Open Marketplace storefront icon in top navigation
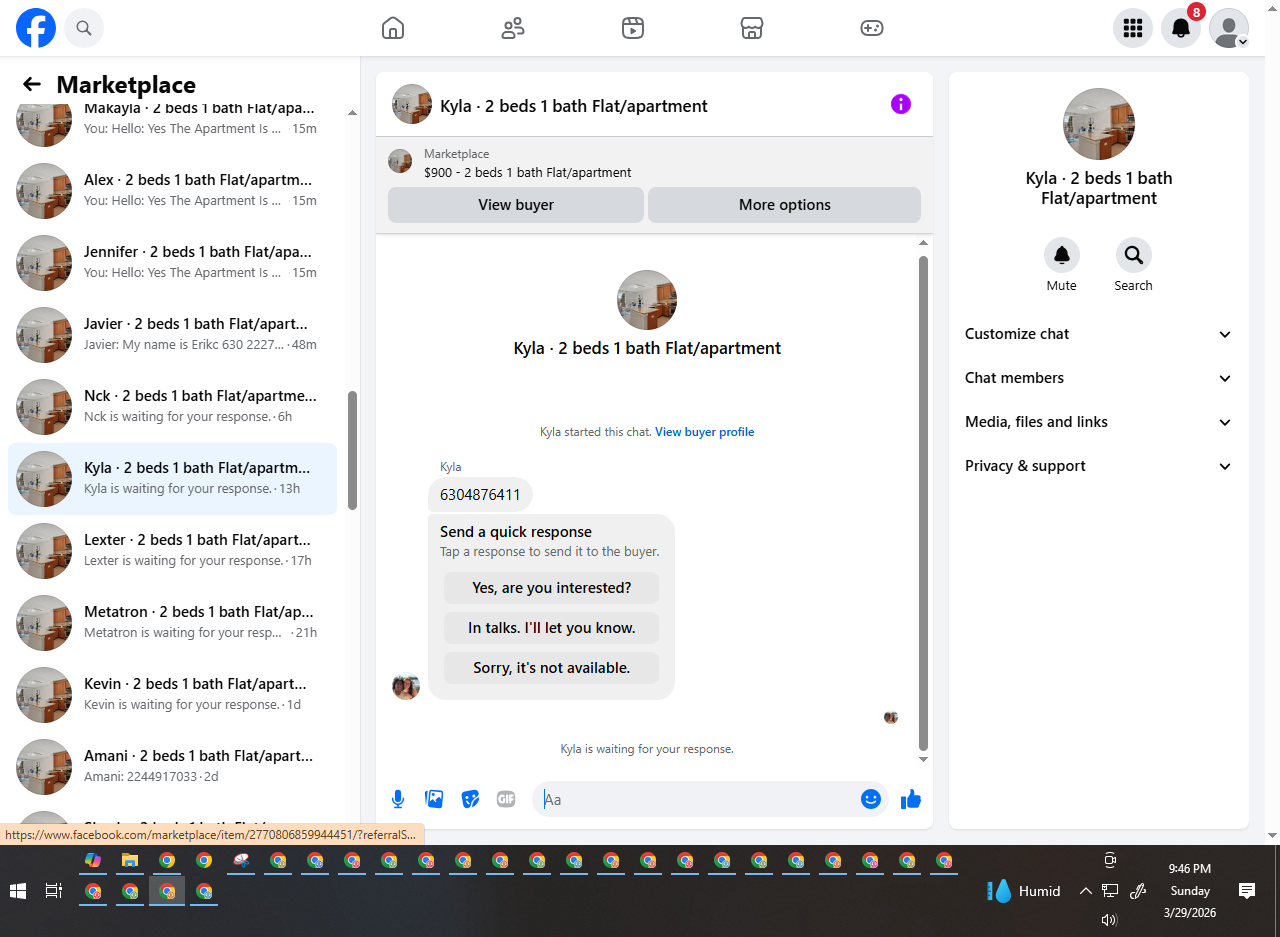This screenshot has width=1280, height=937. click(752, 28)
